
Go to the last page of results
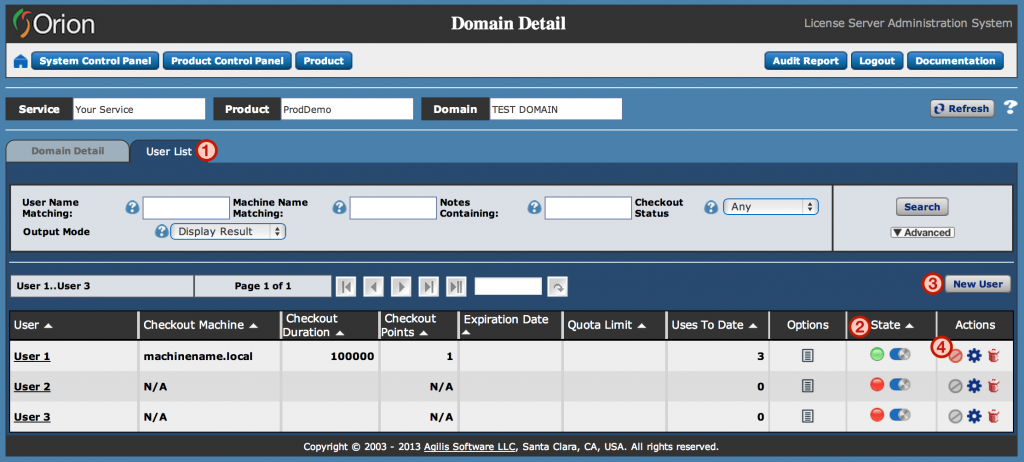(455, 286)
